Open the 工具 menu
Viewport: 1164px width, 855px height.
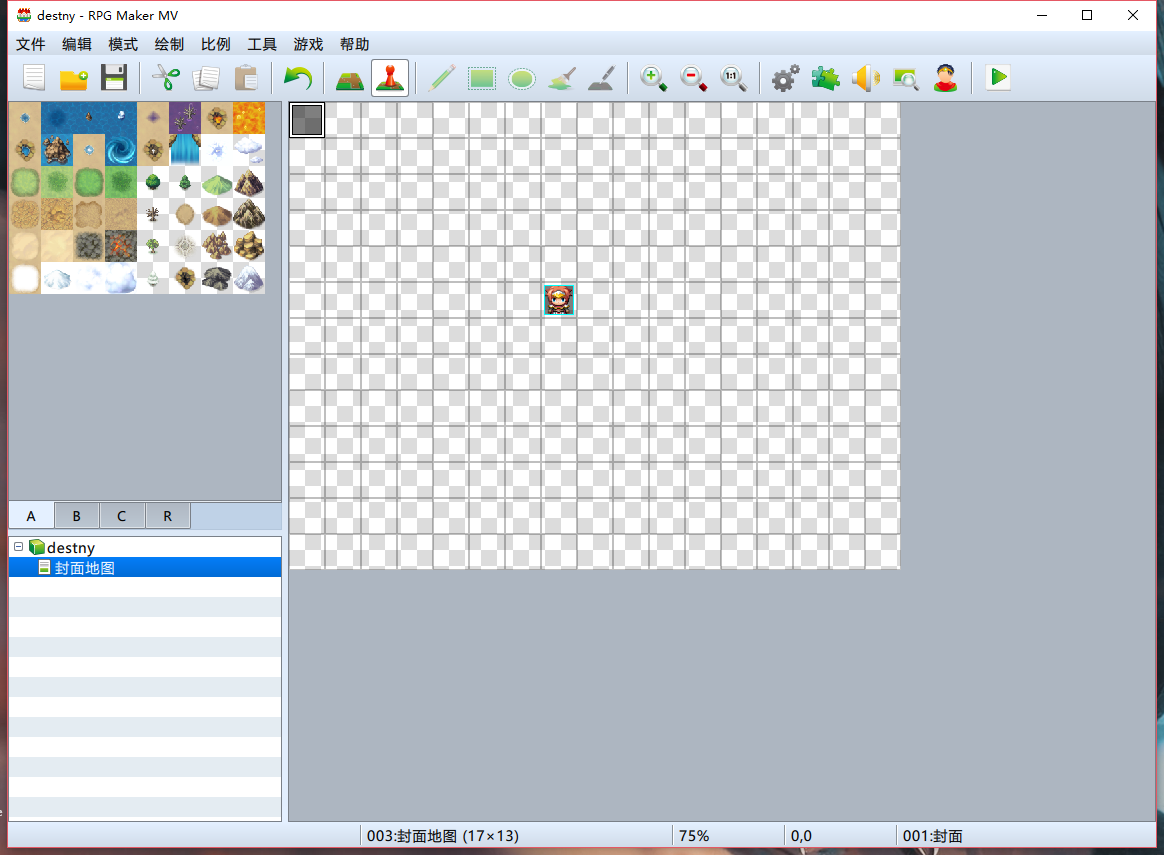point(261,45)
